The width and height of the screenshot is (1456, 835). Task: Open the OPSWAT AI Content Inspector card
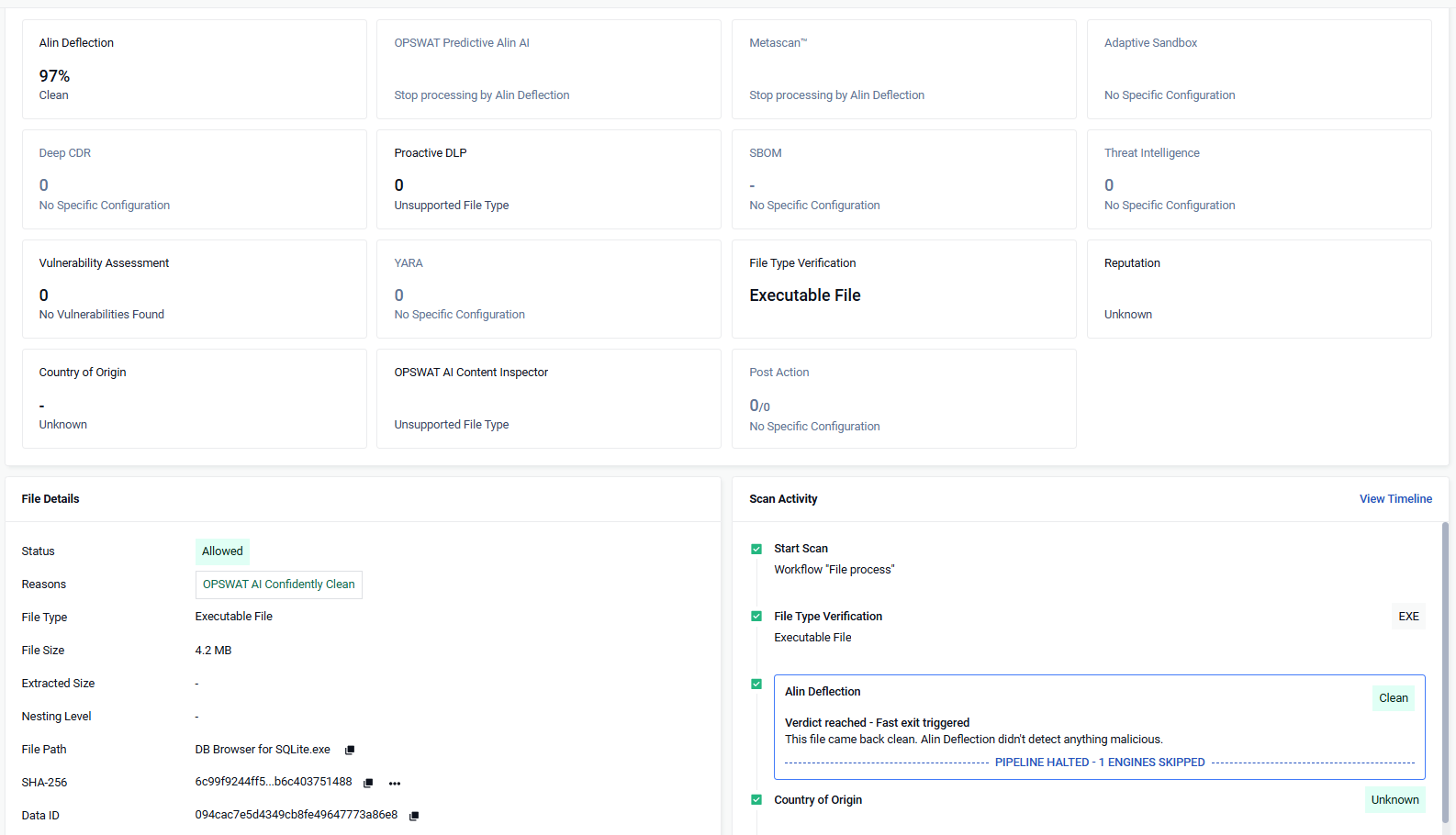[x=549, y=399]
